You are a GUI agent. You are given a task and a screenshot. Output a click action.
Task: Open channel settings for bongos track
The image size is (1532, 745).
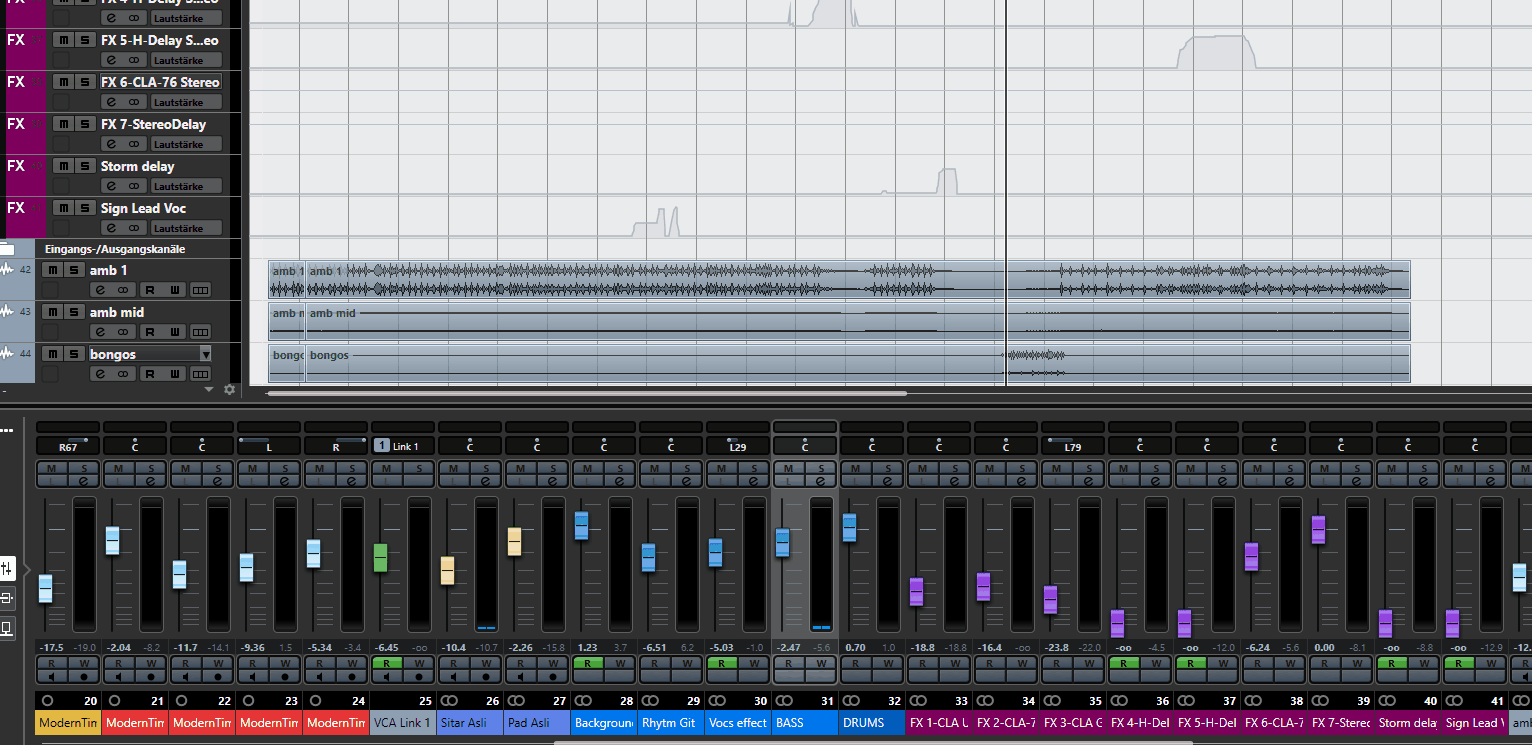[99, 374]
